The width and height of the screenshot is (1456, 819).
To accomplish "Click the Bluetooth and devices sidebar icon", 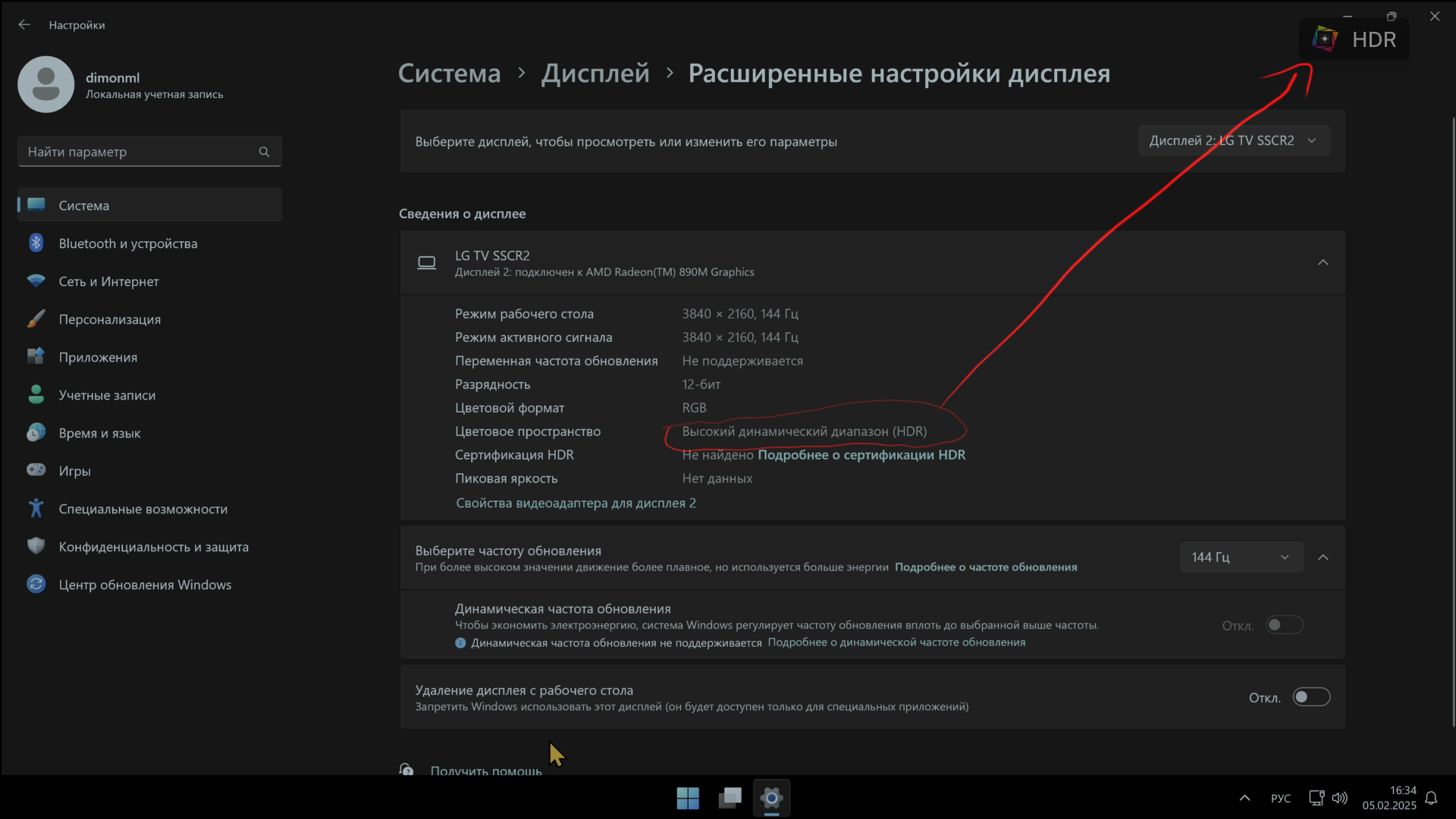I will (36, 243).
